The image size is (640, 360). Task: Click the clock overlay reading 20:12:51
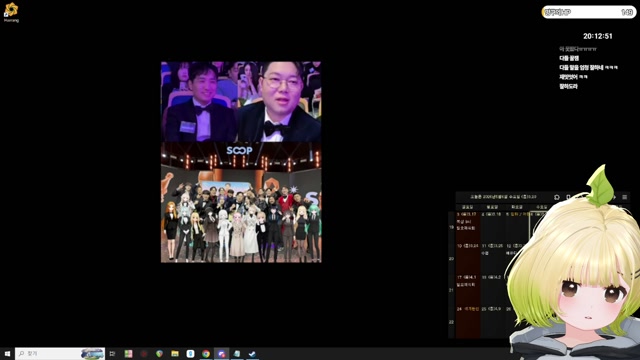[598, 36]
